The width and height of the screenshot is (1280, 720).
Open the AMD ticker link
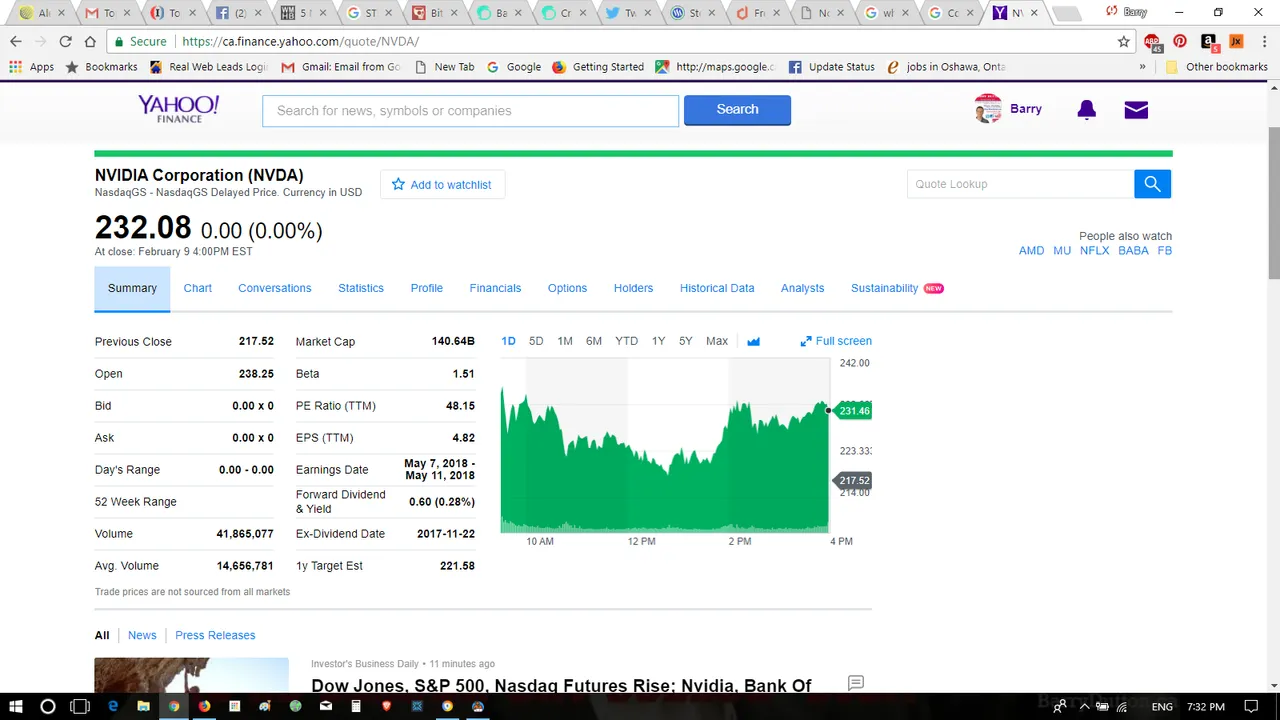[1031, 251]
